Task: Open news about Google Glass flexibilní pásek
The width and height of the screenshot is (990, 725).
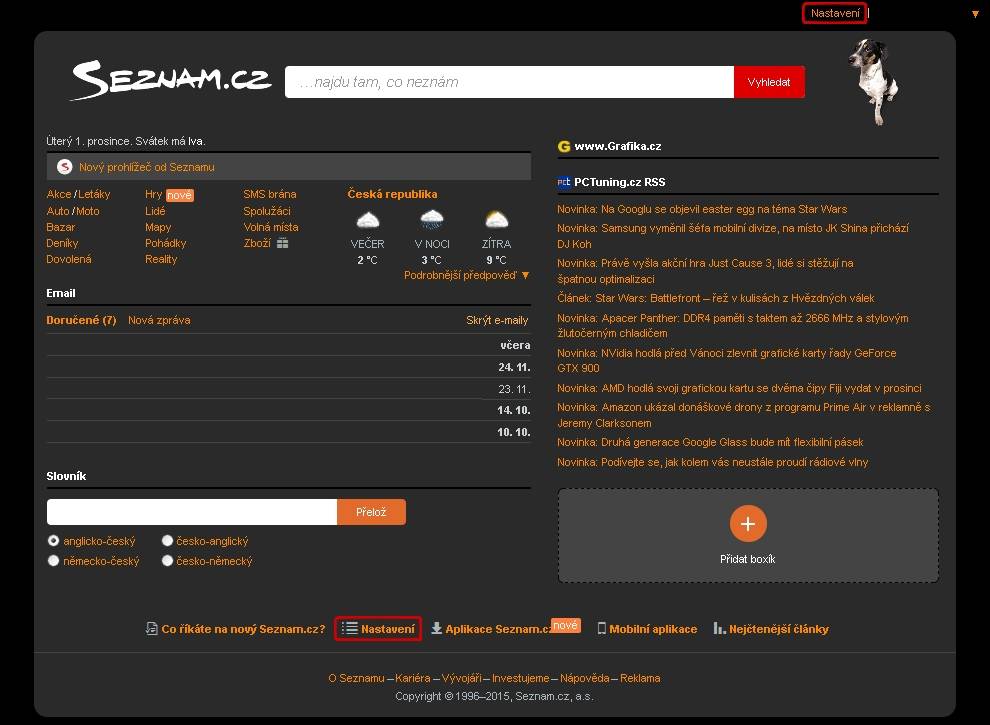Action: click(x=710, y=443)
